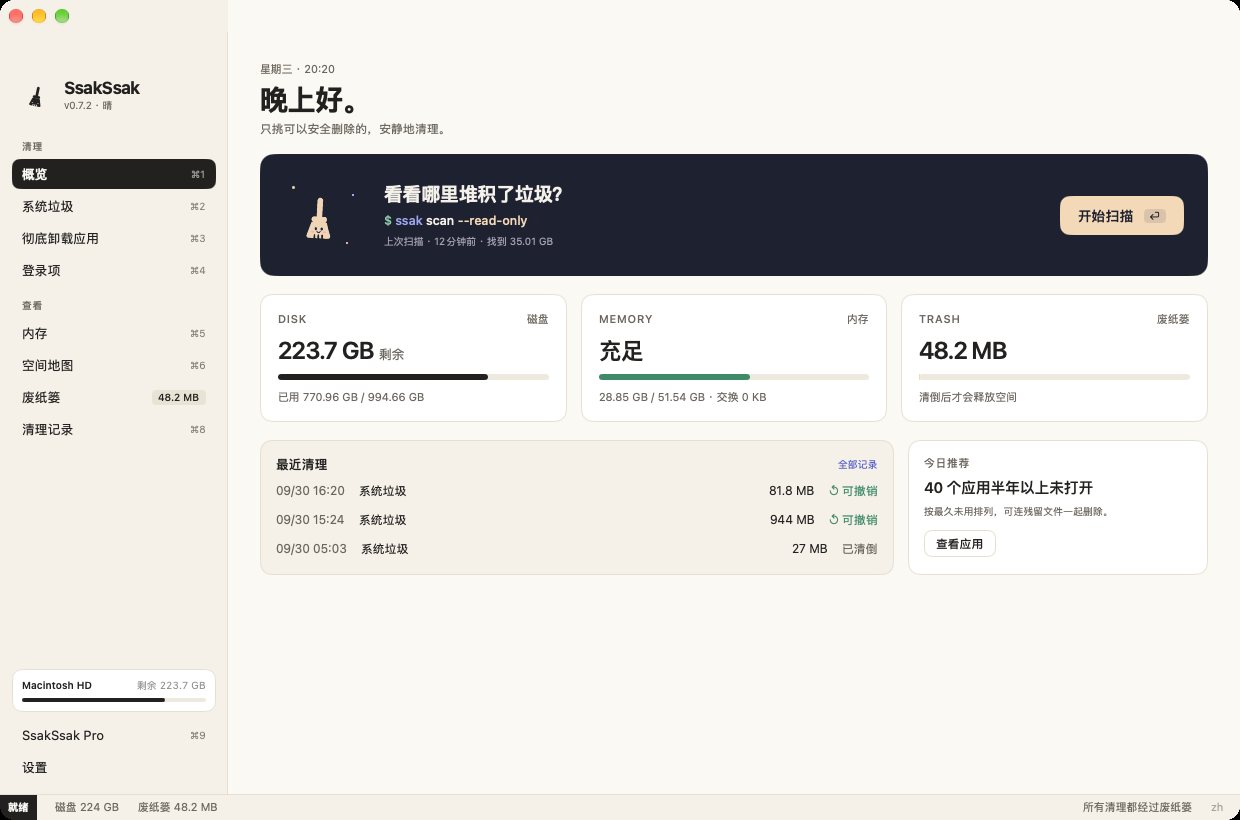Click the 27 MB cleanup size
The image size is (1240, 820).
tap(809, 549)
